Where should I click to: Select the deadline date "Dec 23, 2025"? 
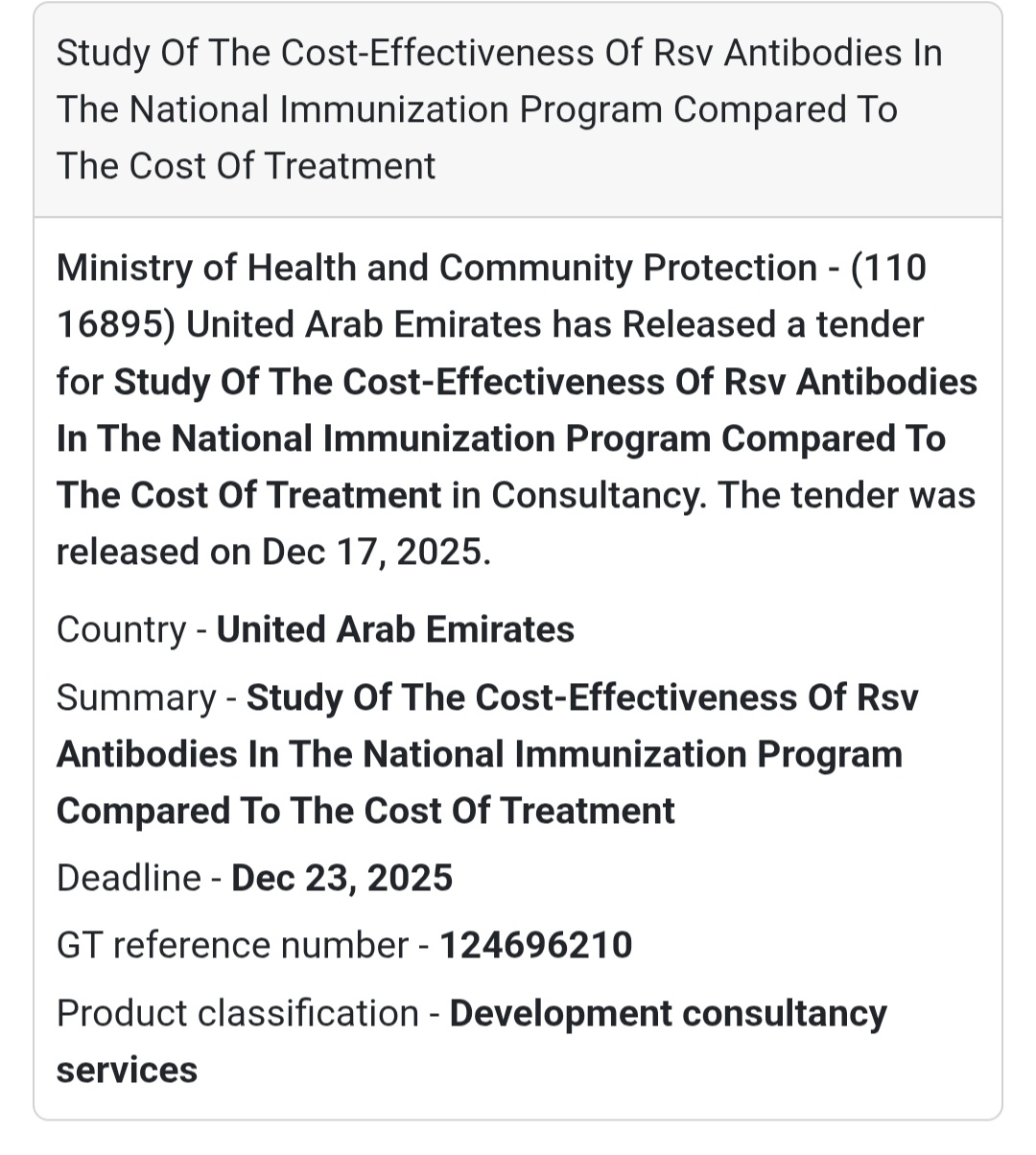point(341,879)
